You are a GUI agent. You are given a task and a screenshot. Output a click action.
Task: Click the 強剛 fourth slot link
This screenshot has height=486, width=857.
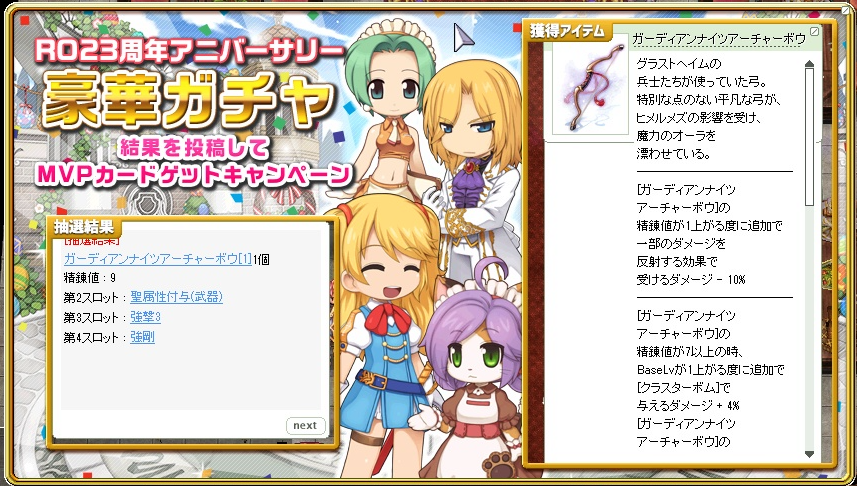coord(142,337)
